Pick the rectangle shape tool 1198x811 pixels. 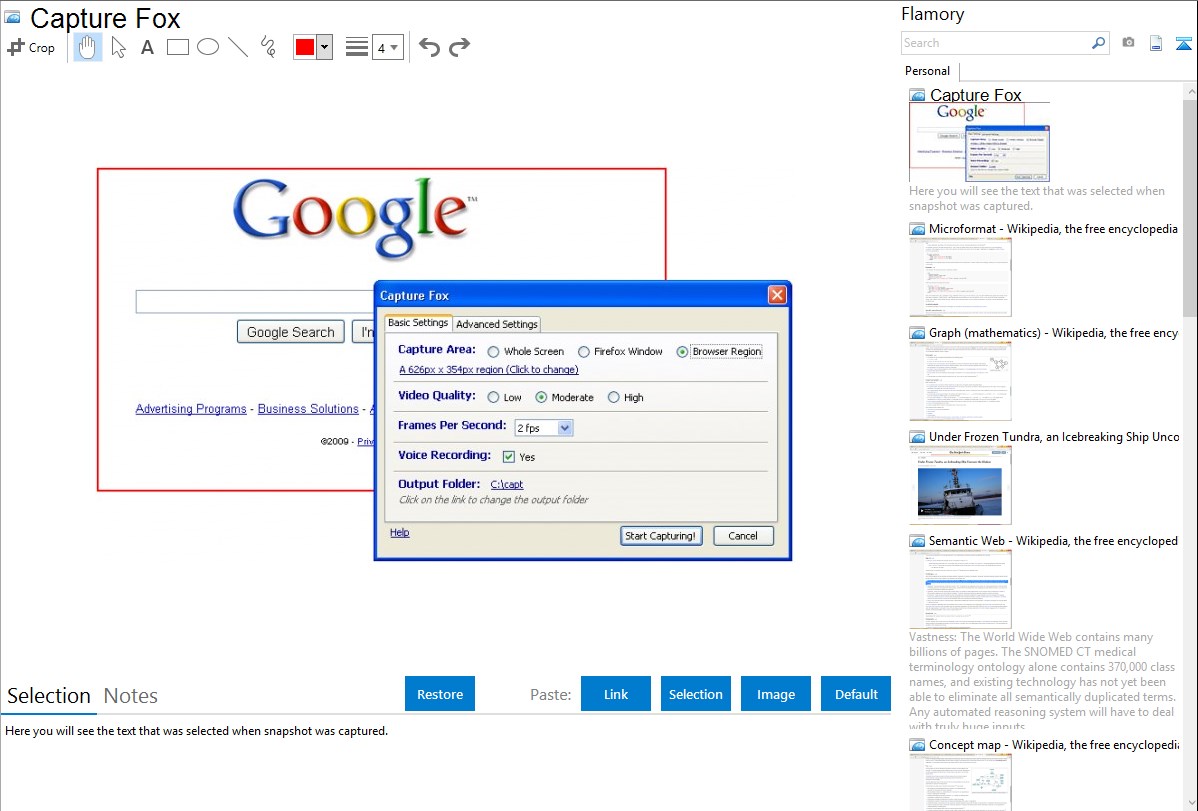178,47
